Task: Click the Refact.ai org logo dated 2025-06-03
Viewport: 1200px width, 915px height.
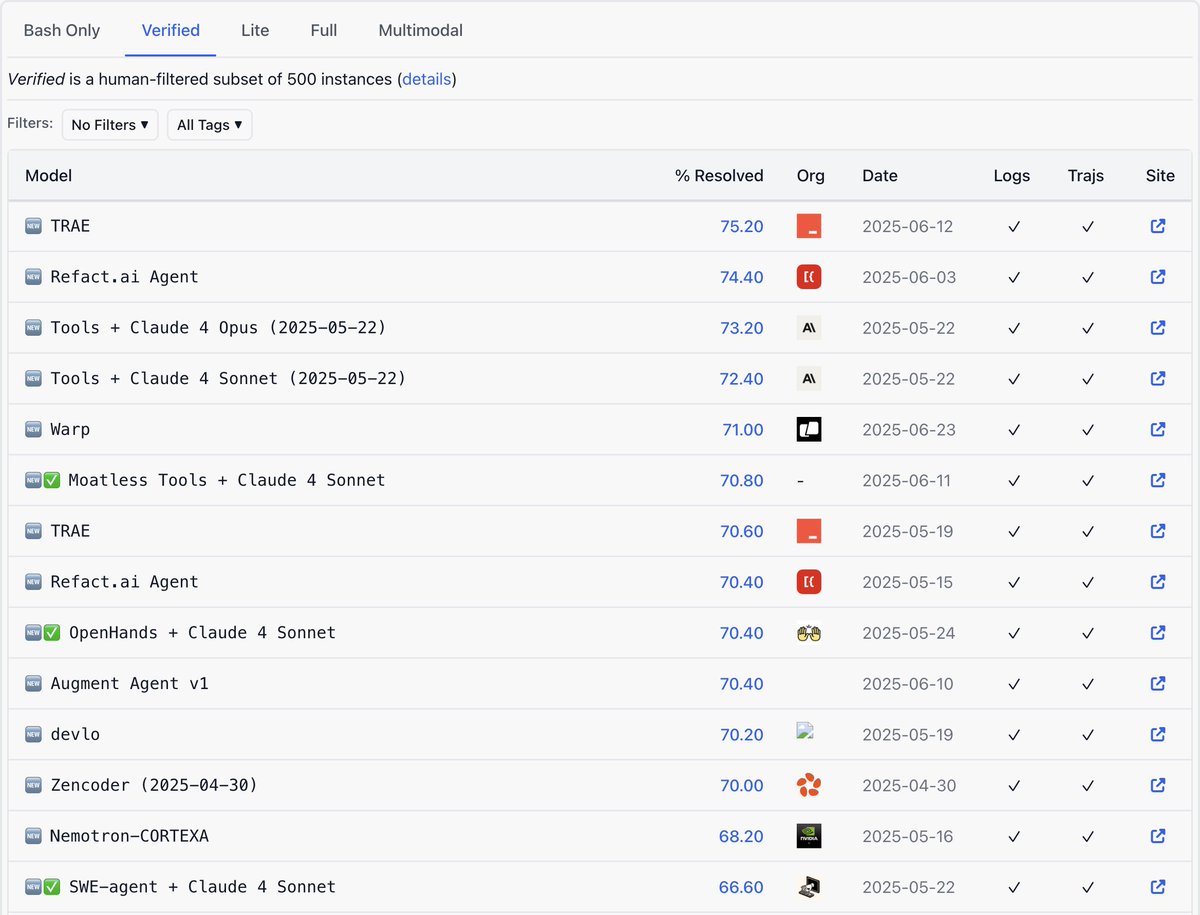Action: [809, 277]
